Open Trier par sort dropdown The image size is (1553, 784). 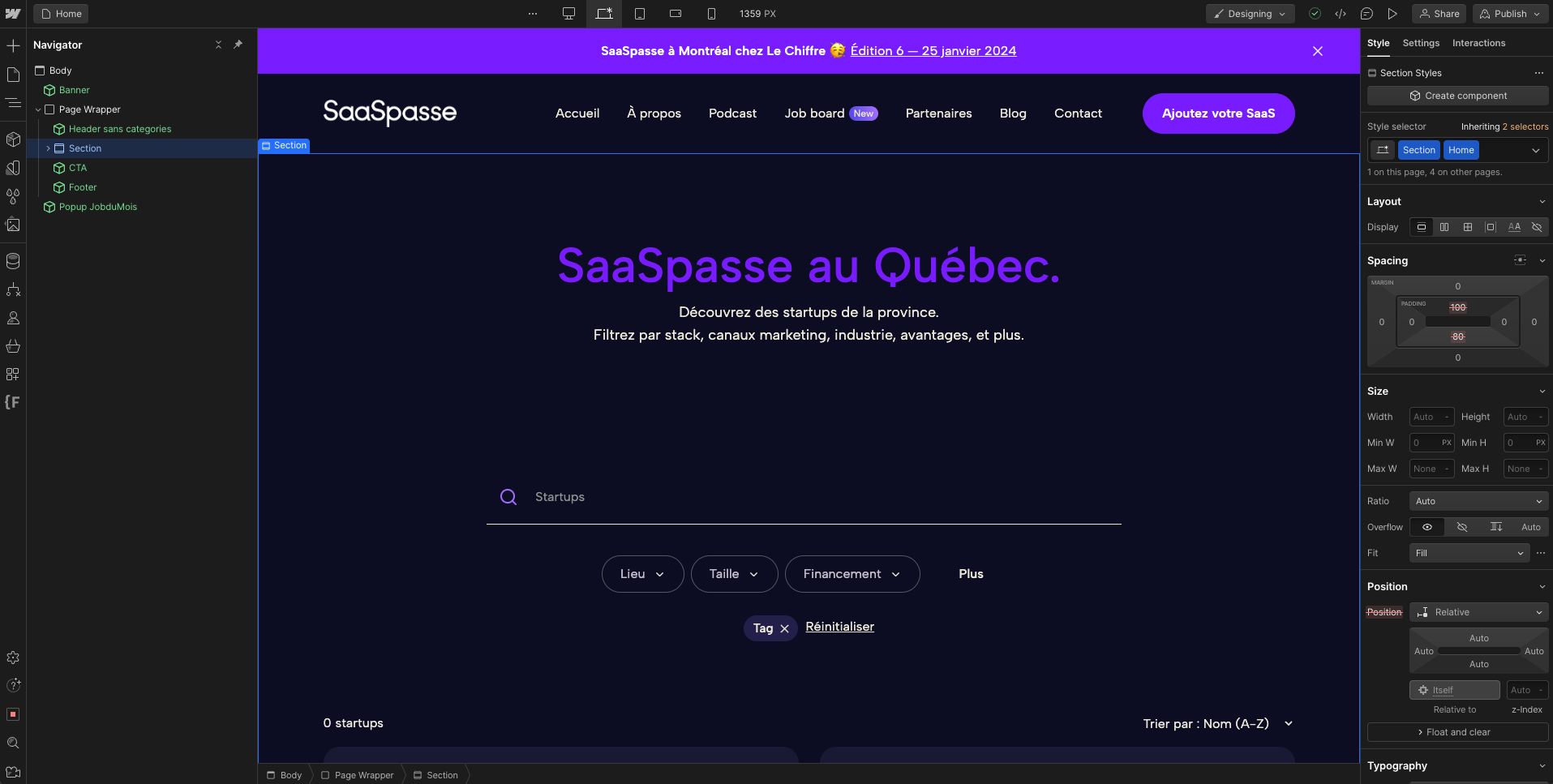click(1218, 723)
